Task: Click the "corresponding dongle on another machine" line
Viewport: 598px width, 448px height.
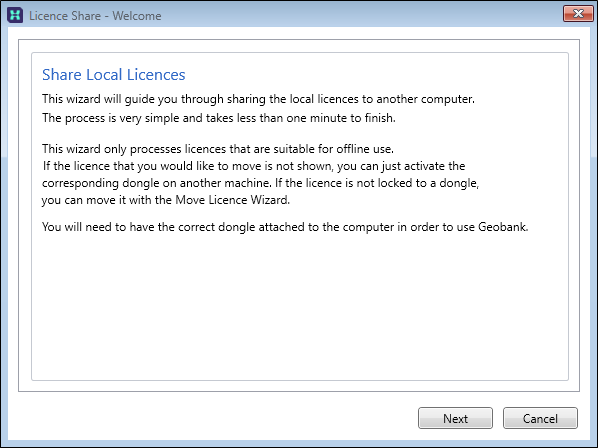Action: 260,183
